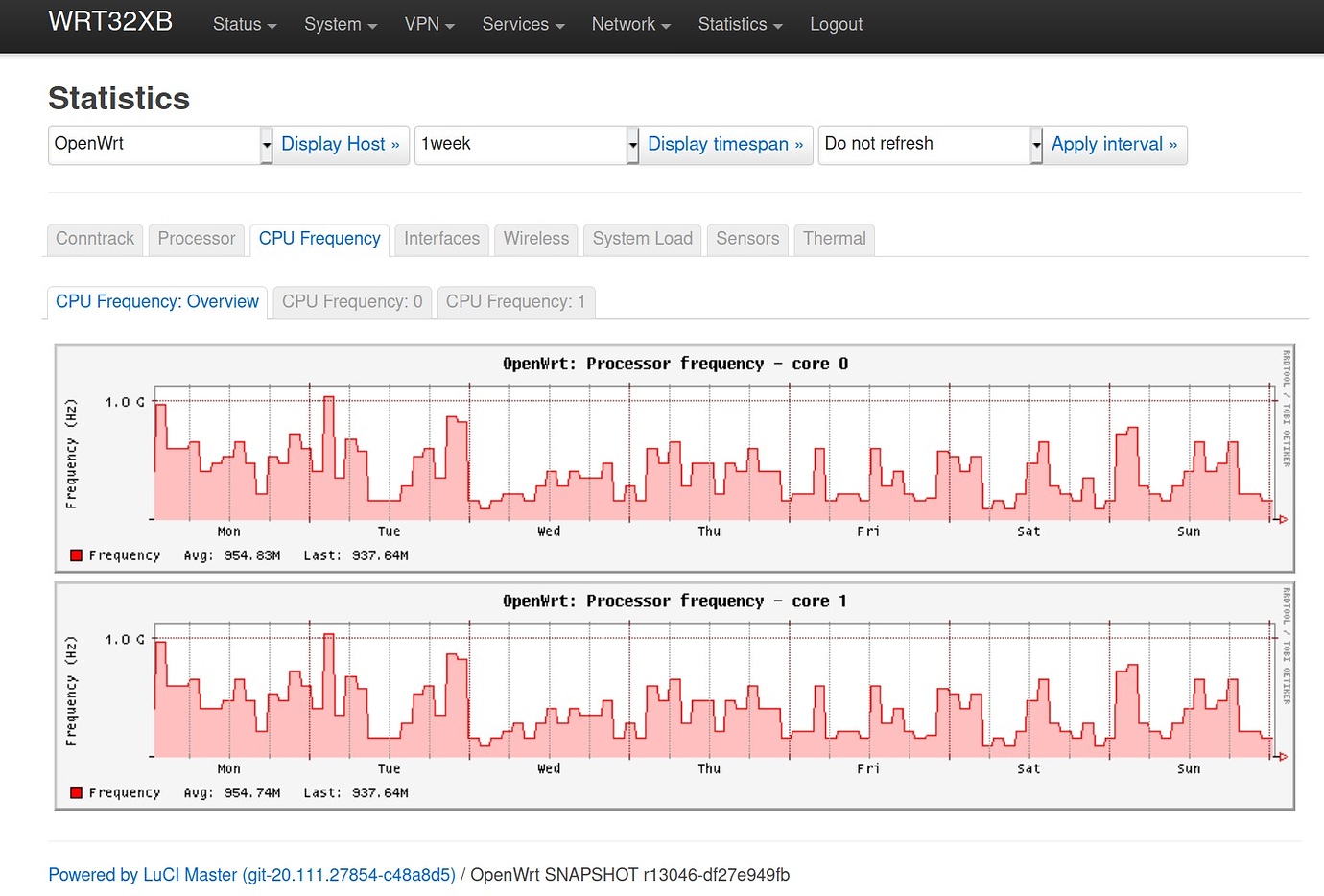Expand the Network navigation menu

(630, 25)
